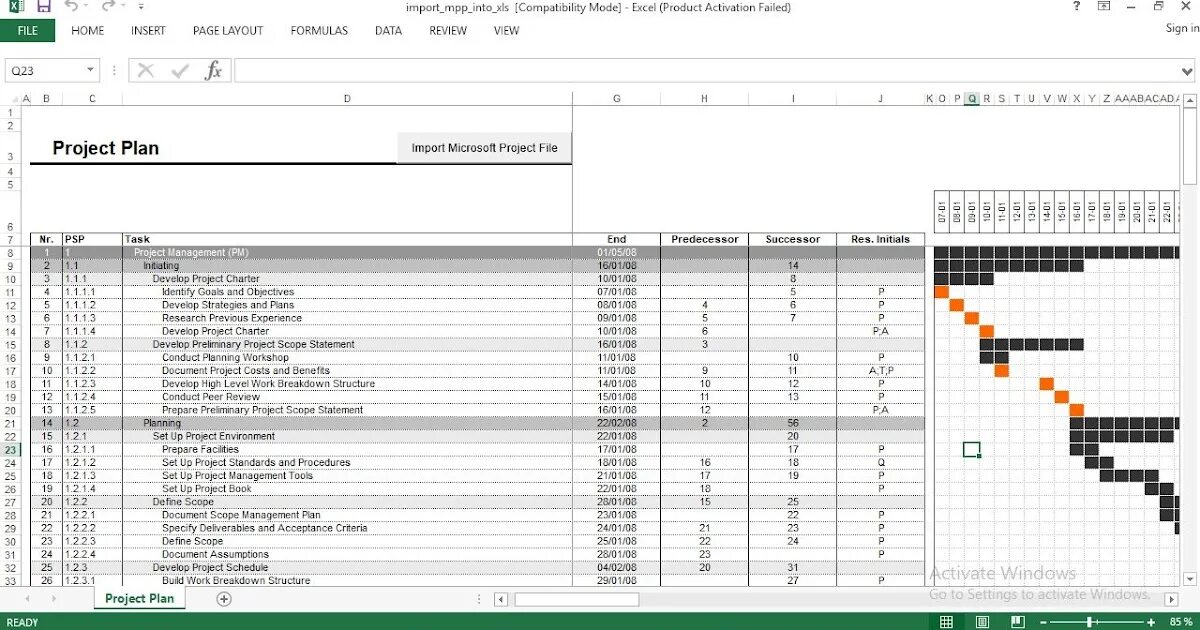Click the Cancel (X) icon in formula bar
The width and height of the screenshot is (1200, 630).
(144, 70)
